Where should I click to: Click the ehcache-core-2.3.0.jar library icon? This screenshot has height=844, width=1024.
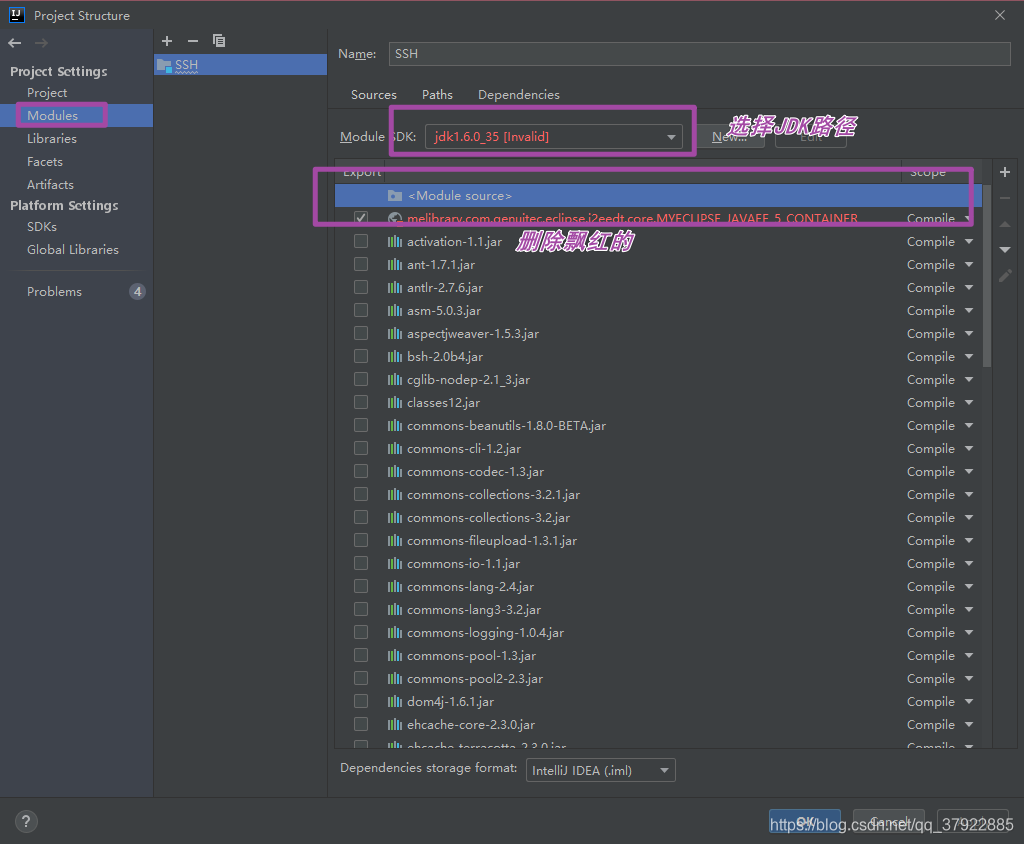pyautogui.click(x=394, y=724)
